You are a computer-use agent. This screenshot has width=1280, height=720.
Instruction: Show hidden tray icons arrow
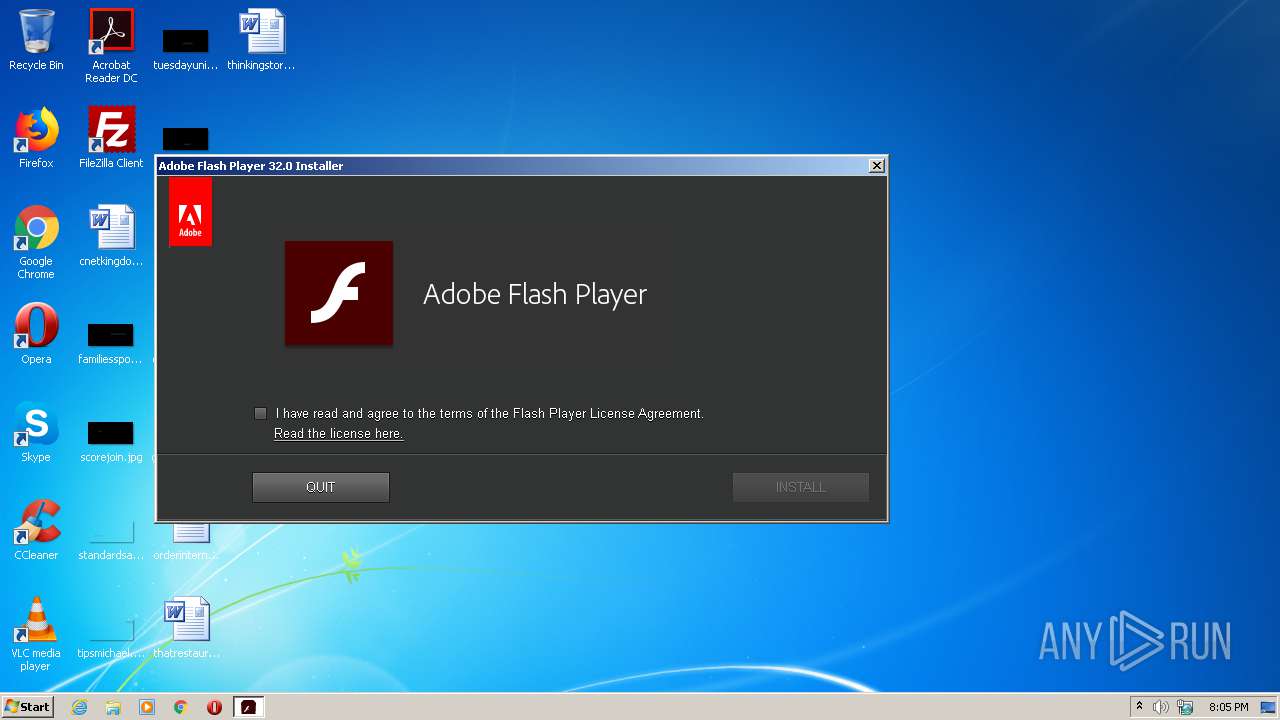(x=1139, y=707)
